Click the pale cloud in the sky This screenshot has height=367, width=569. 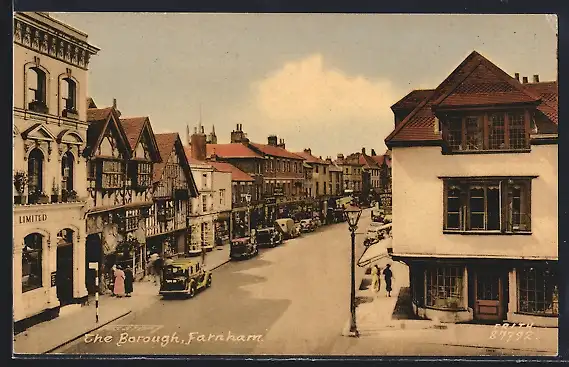[x=323, y=91]
